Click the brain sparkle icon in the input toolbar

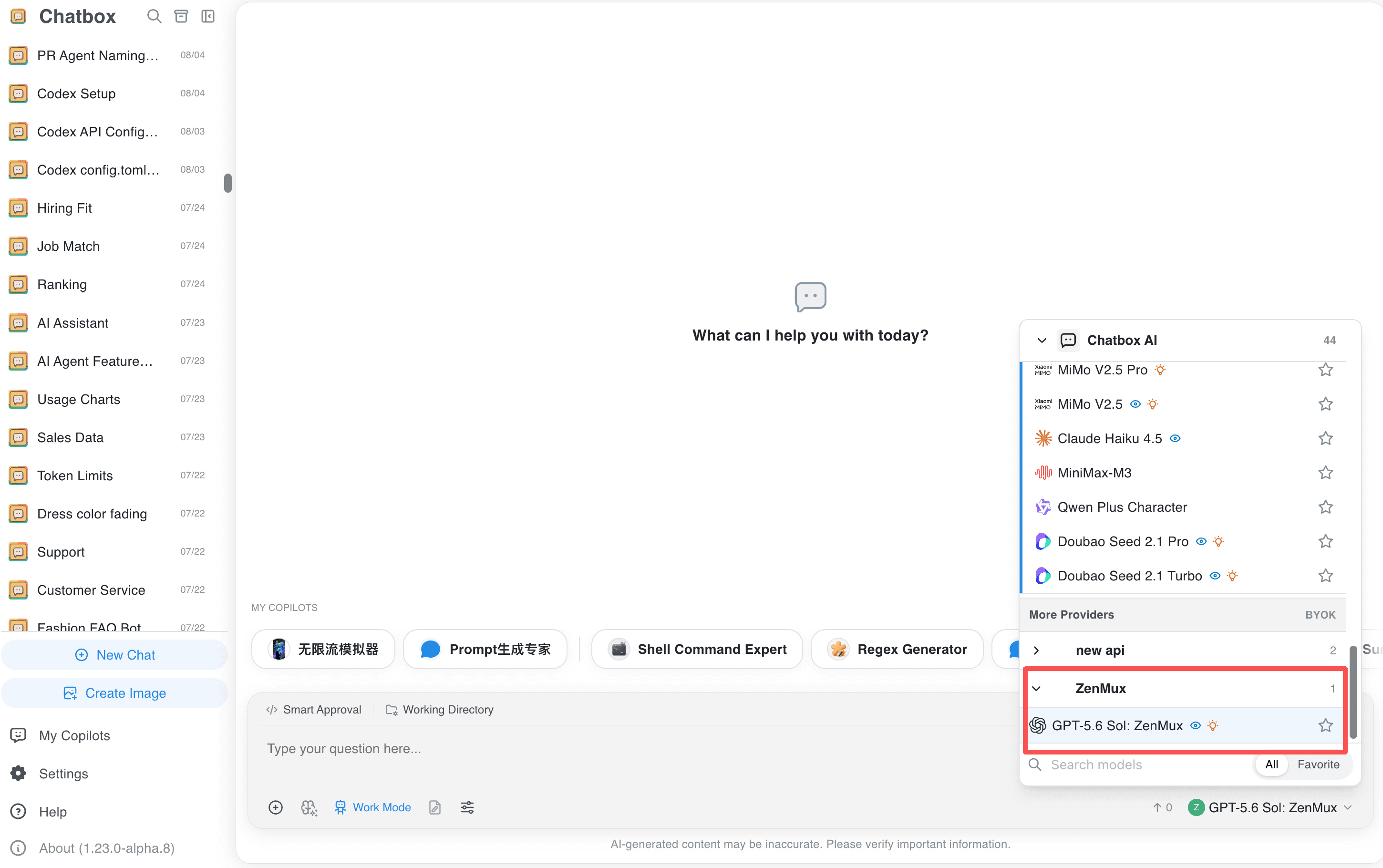(x=309, y=807)
